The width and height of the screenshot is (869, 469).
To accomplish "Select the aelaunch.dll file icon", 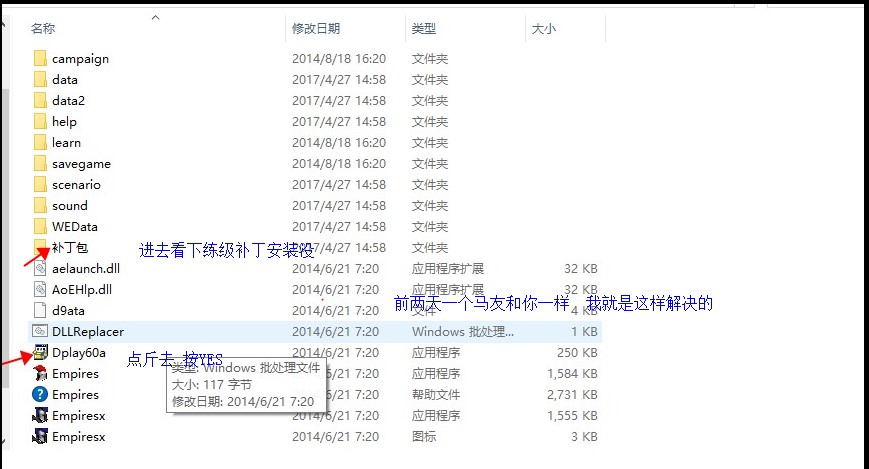I will pos(40,268).
